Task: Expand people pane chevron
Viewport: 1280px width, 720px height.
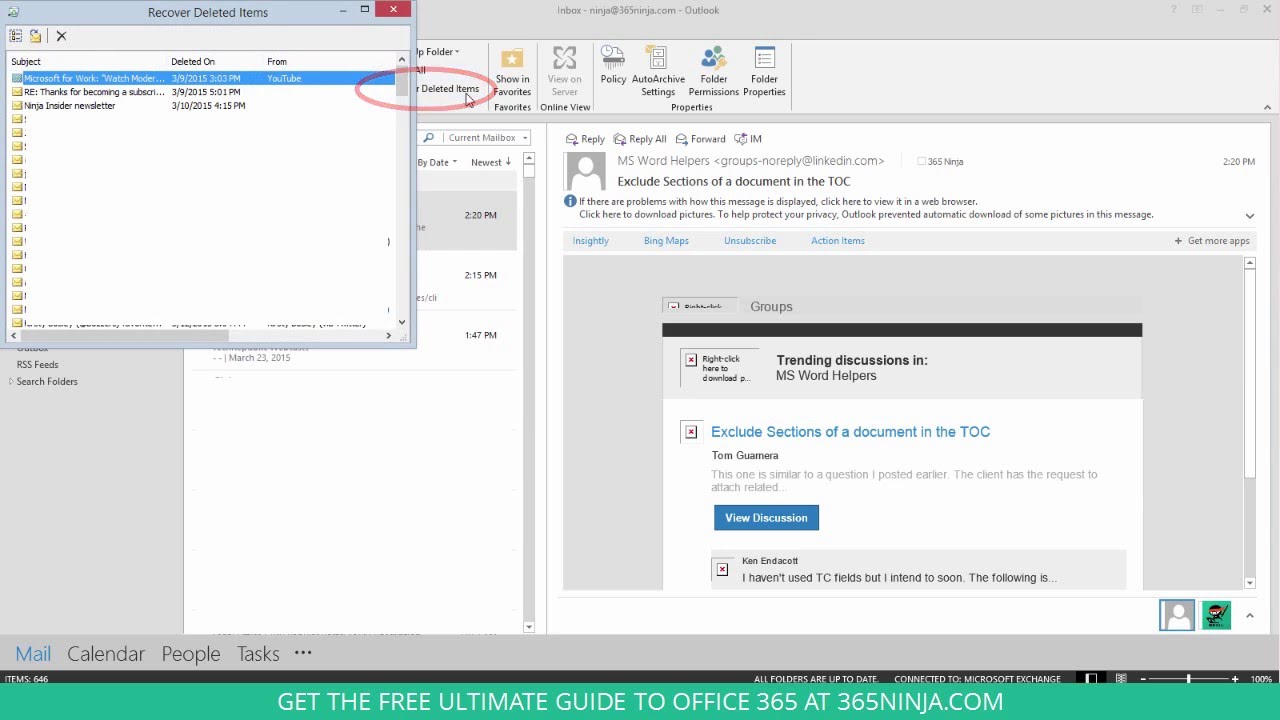Action: [x=1249, y=616]
